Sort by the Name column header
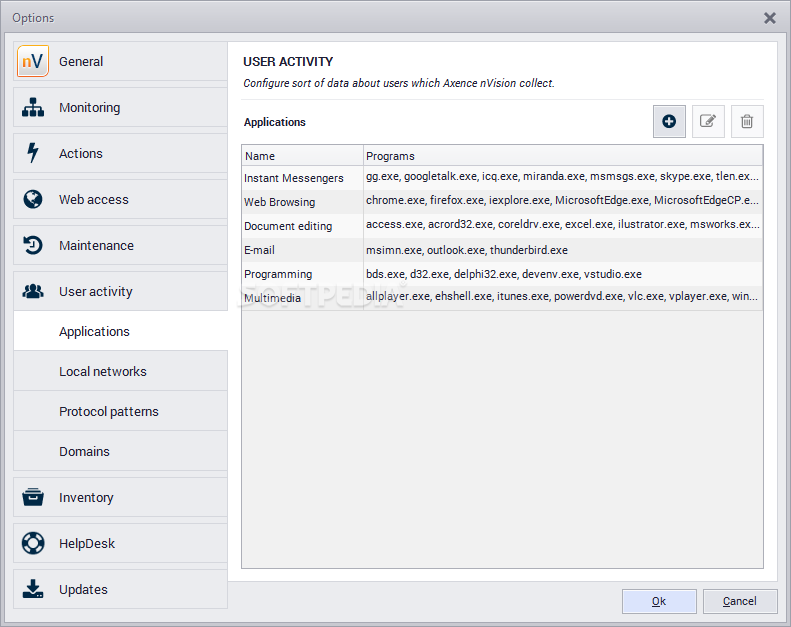Screen dimensions: 791x627 (x=303, y=156)
